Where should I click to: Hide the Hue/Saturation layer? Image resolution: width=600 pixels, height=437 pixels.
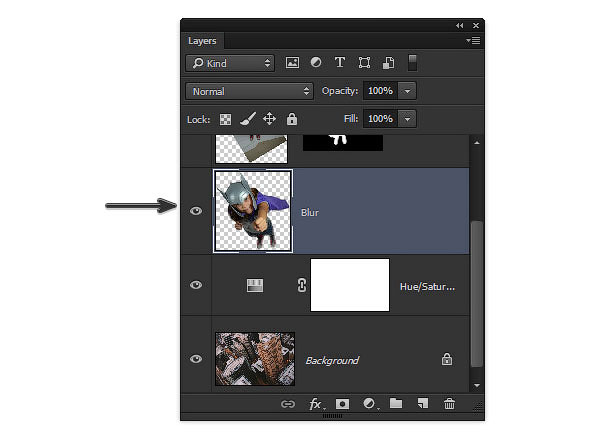(196, 285)
